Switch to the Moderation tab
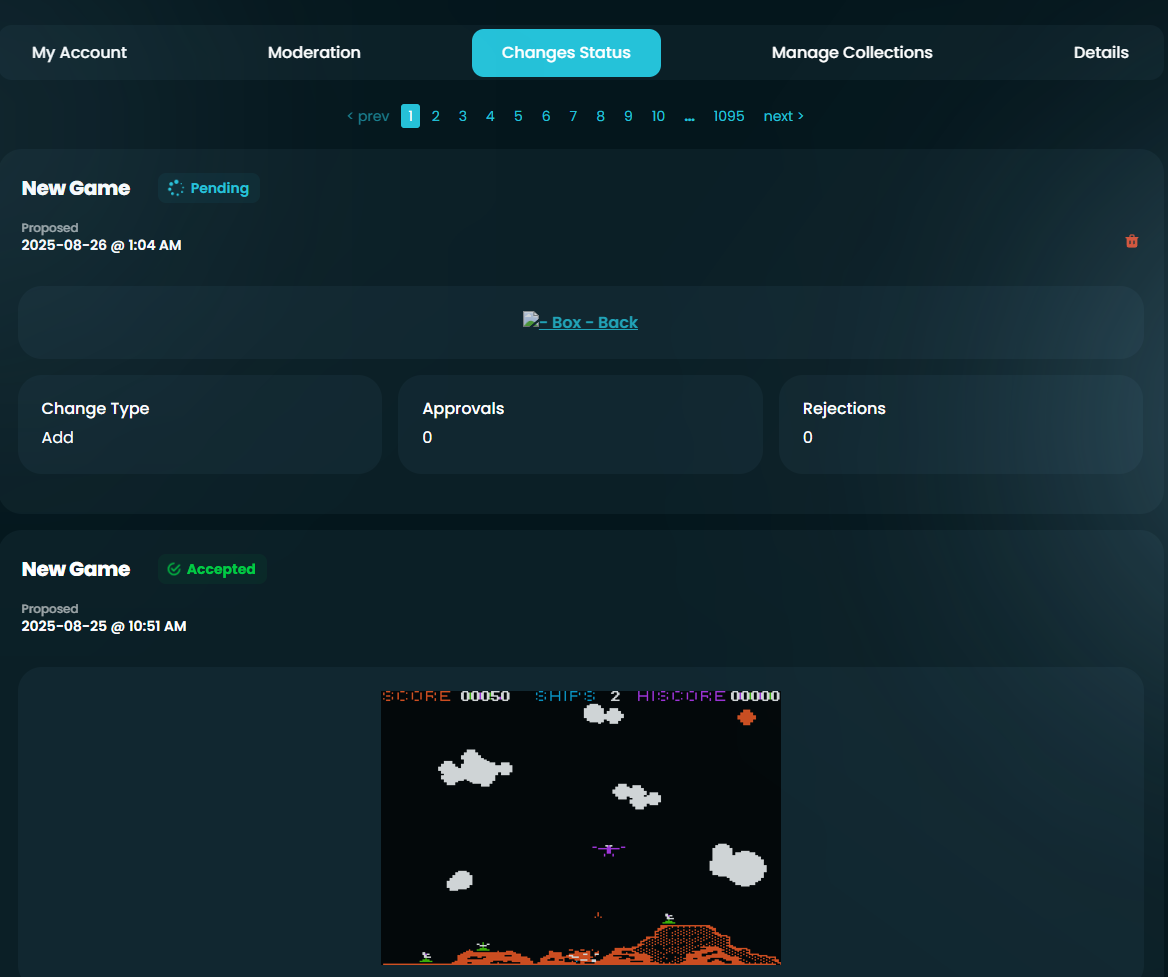This screenshot has width=1168, height=977. pos(314,53)
